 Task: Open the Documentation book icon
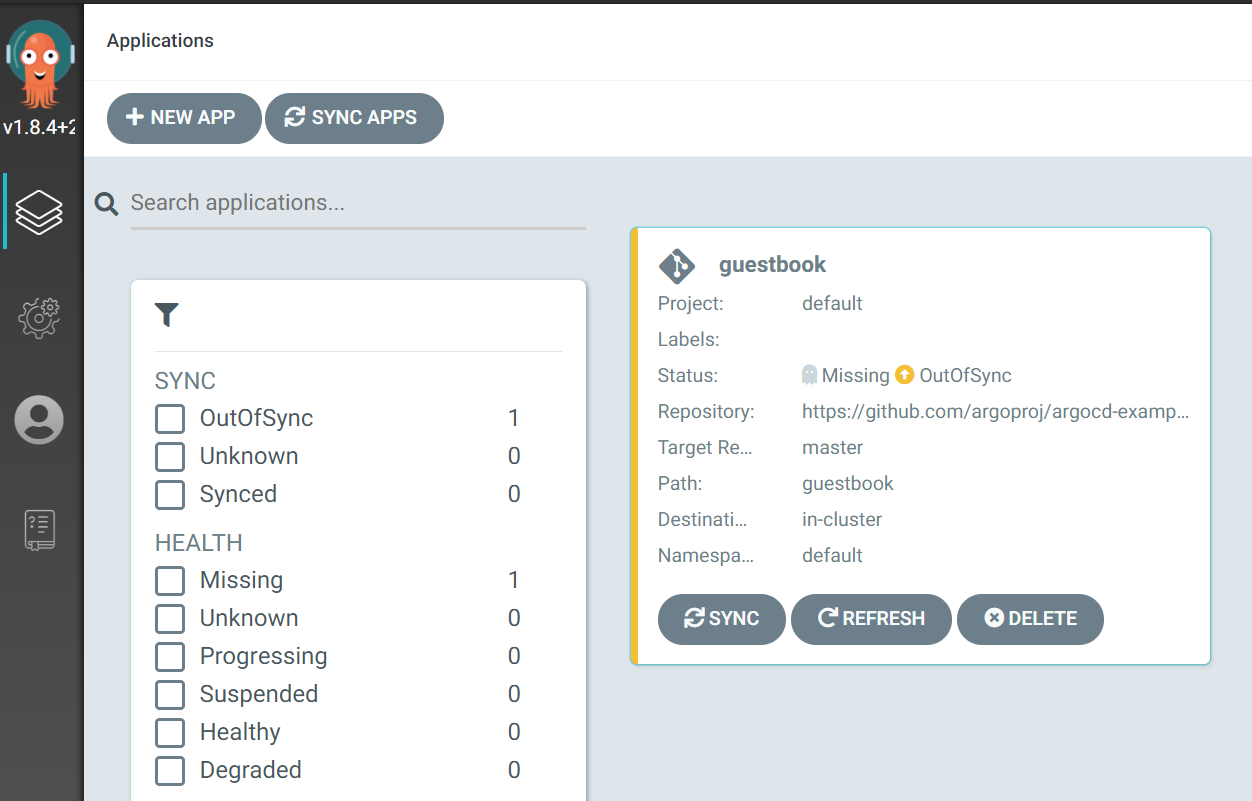tap(39, 530)
